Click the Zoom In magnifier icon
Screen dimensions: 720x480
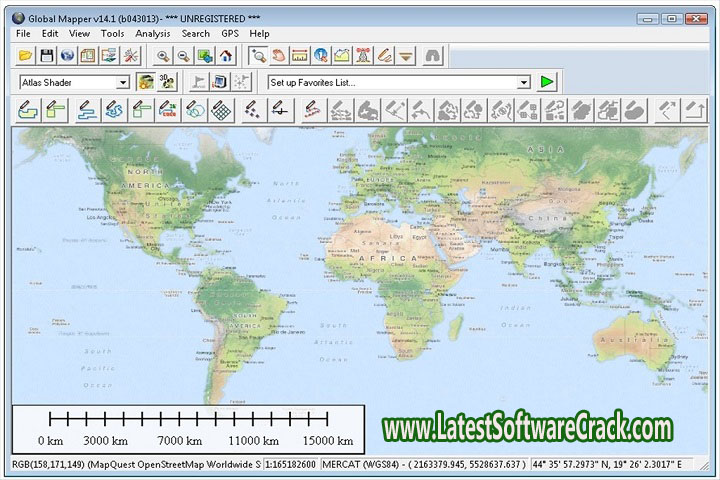click(x=163, y=56)
